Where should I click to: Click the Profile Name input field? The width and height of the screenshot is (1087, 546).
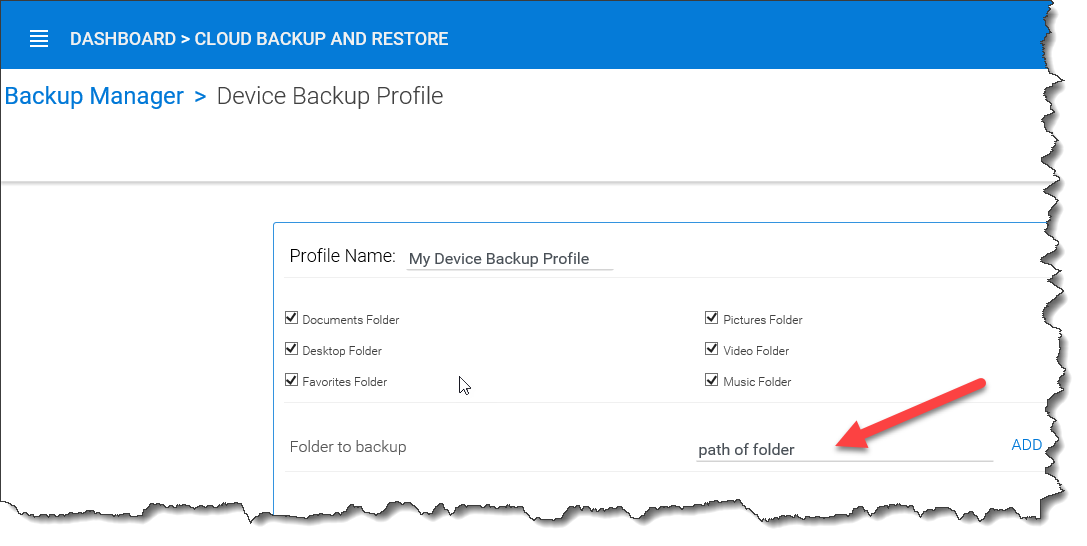point(510,258)
